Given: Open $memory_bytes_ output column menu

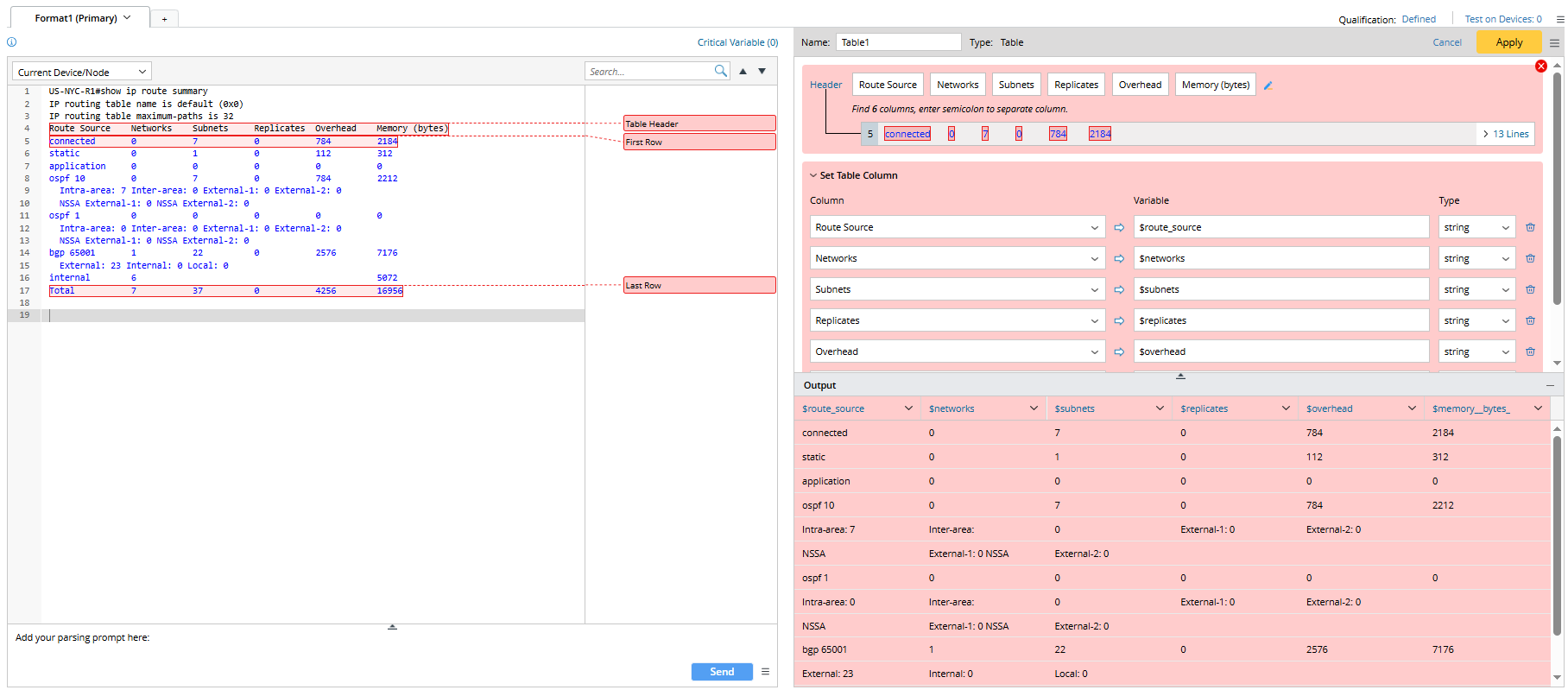Looking at the screenshot, I should click(1538, 408).
